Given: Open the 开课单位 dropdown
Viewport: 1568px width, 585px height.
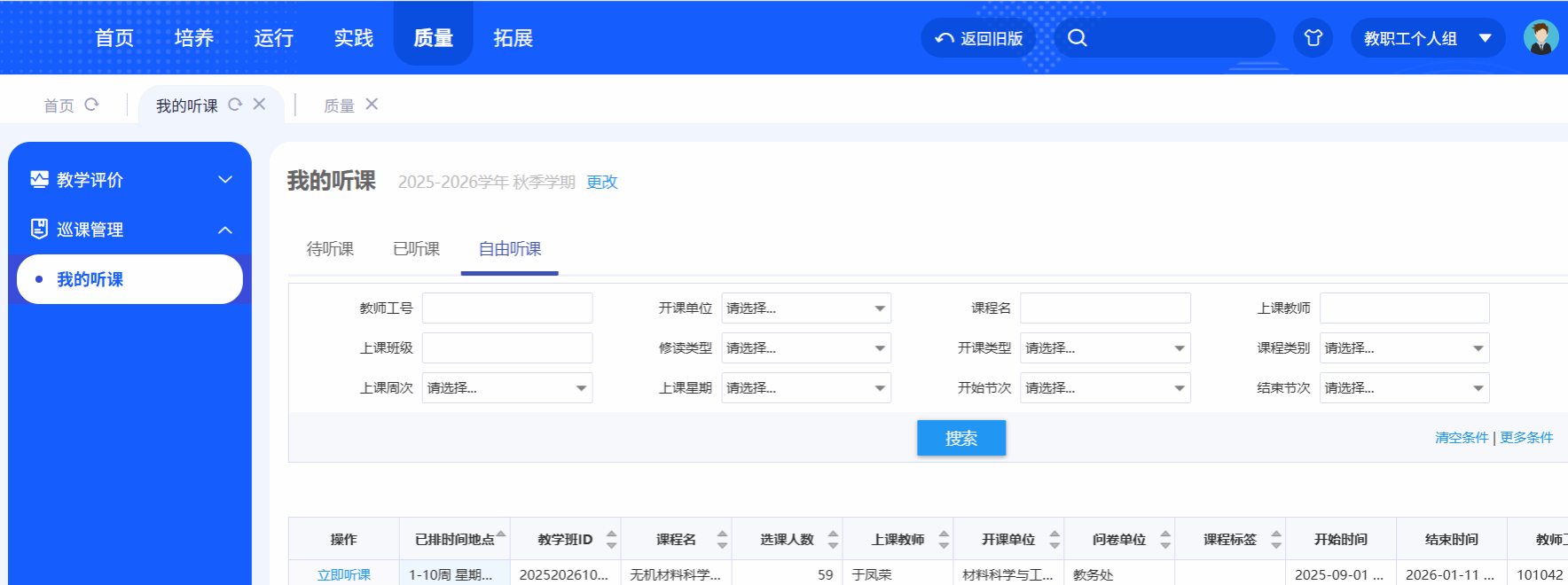Looking at the screenshot, I should (x=805, y=308).
